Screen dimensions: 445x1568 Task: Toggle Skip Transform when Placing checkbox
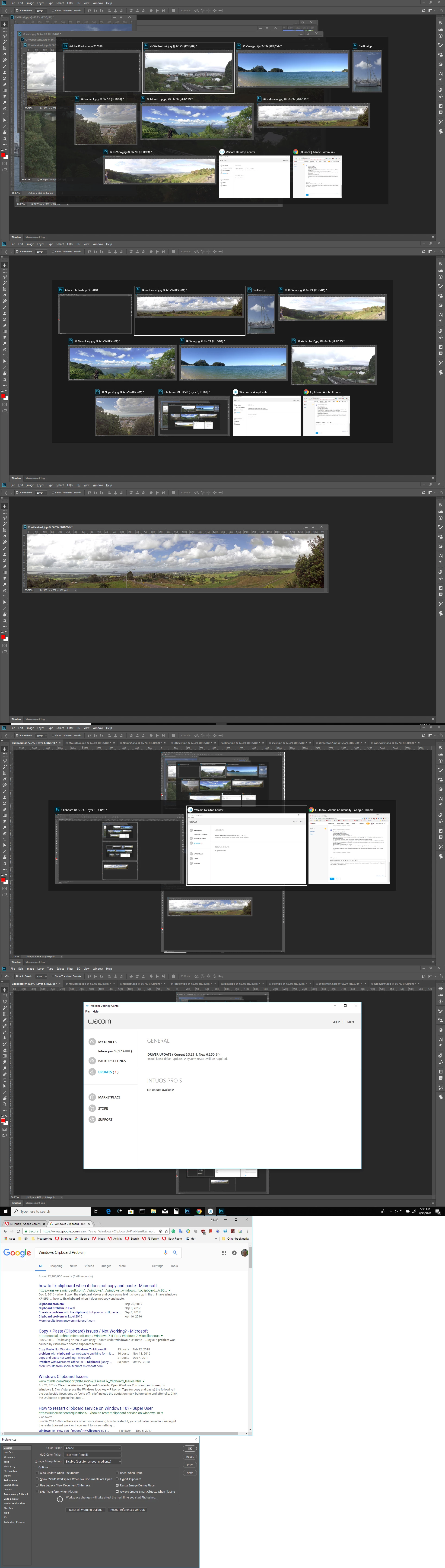(37, 1491)
